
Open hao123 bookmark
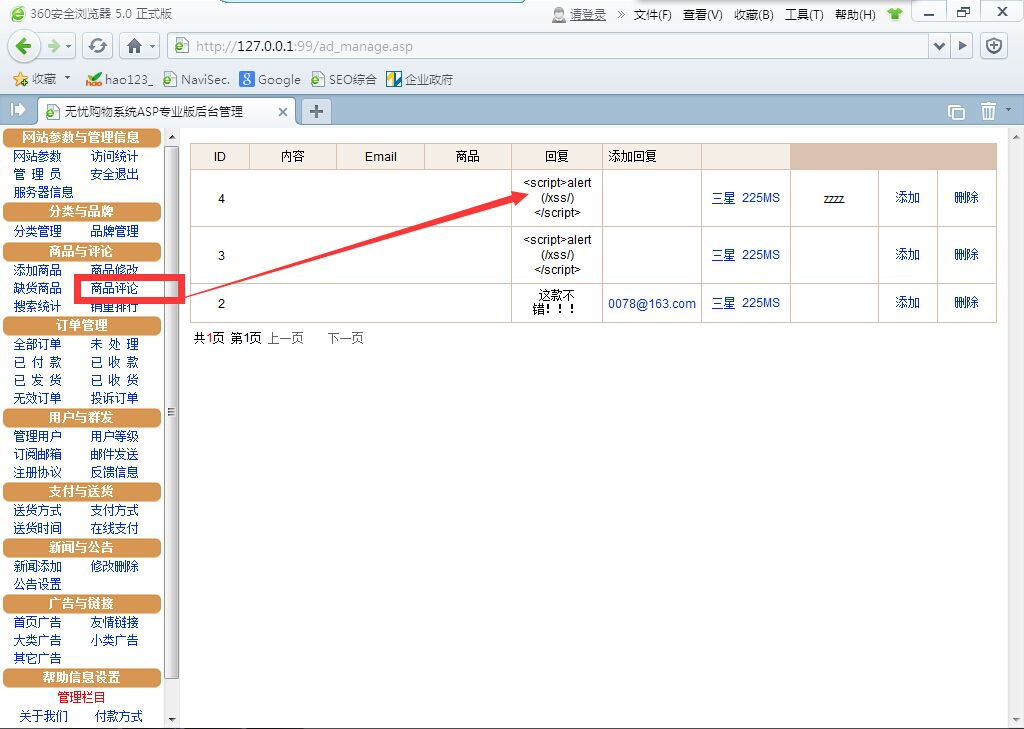[120, 79]
